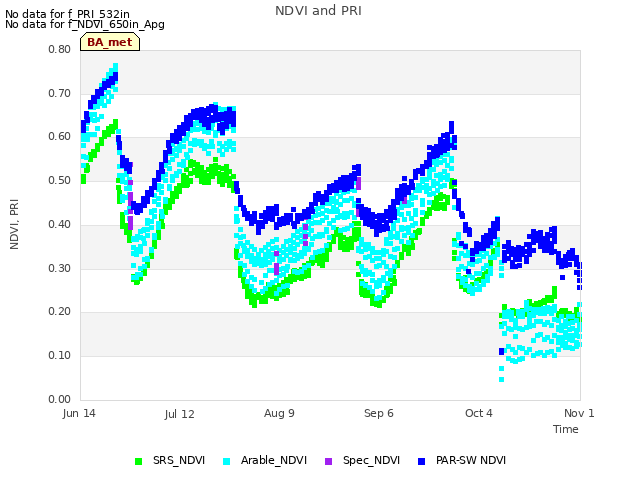The height and width of the screenshot is (480, 640).
Task: Click the Sep 6 x-axis tick label
Action: (379, 413)
